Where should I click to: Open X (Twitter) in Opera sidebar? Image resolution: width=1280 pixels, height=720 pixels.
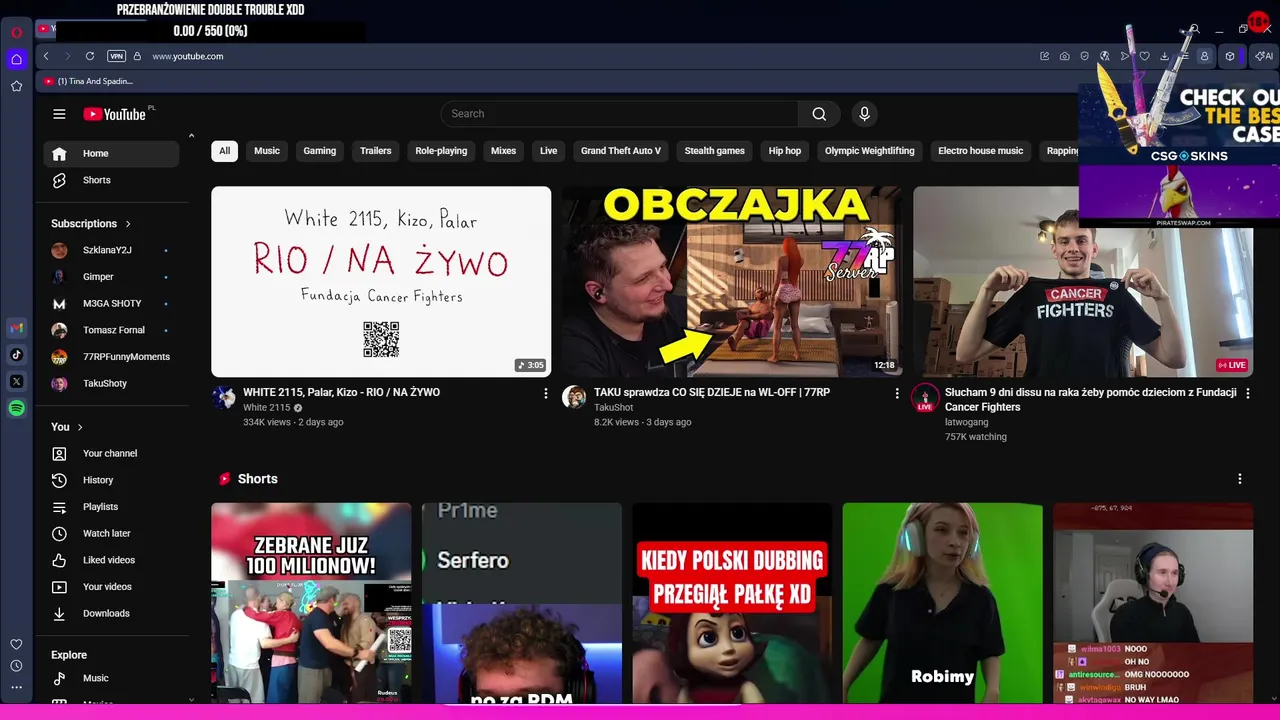tap(16, 381)
